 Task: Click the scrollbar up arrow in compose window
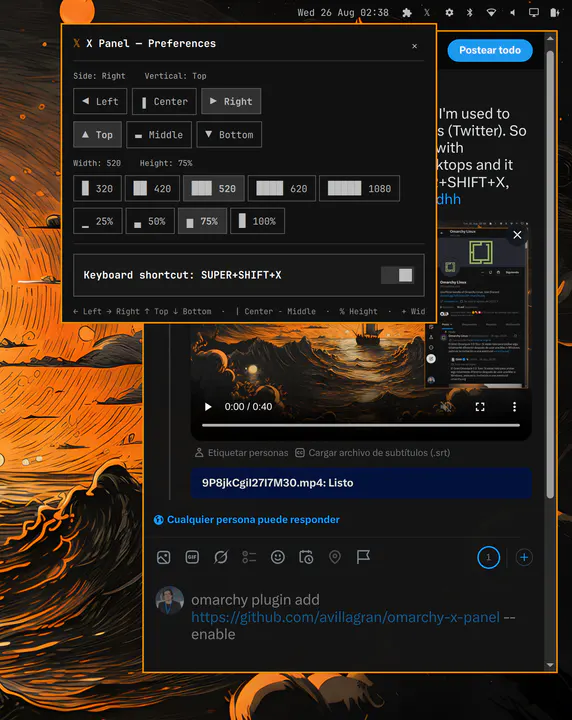[x=550, y=39]
